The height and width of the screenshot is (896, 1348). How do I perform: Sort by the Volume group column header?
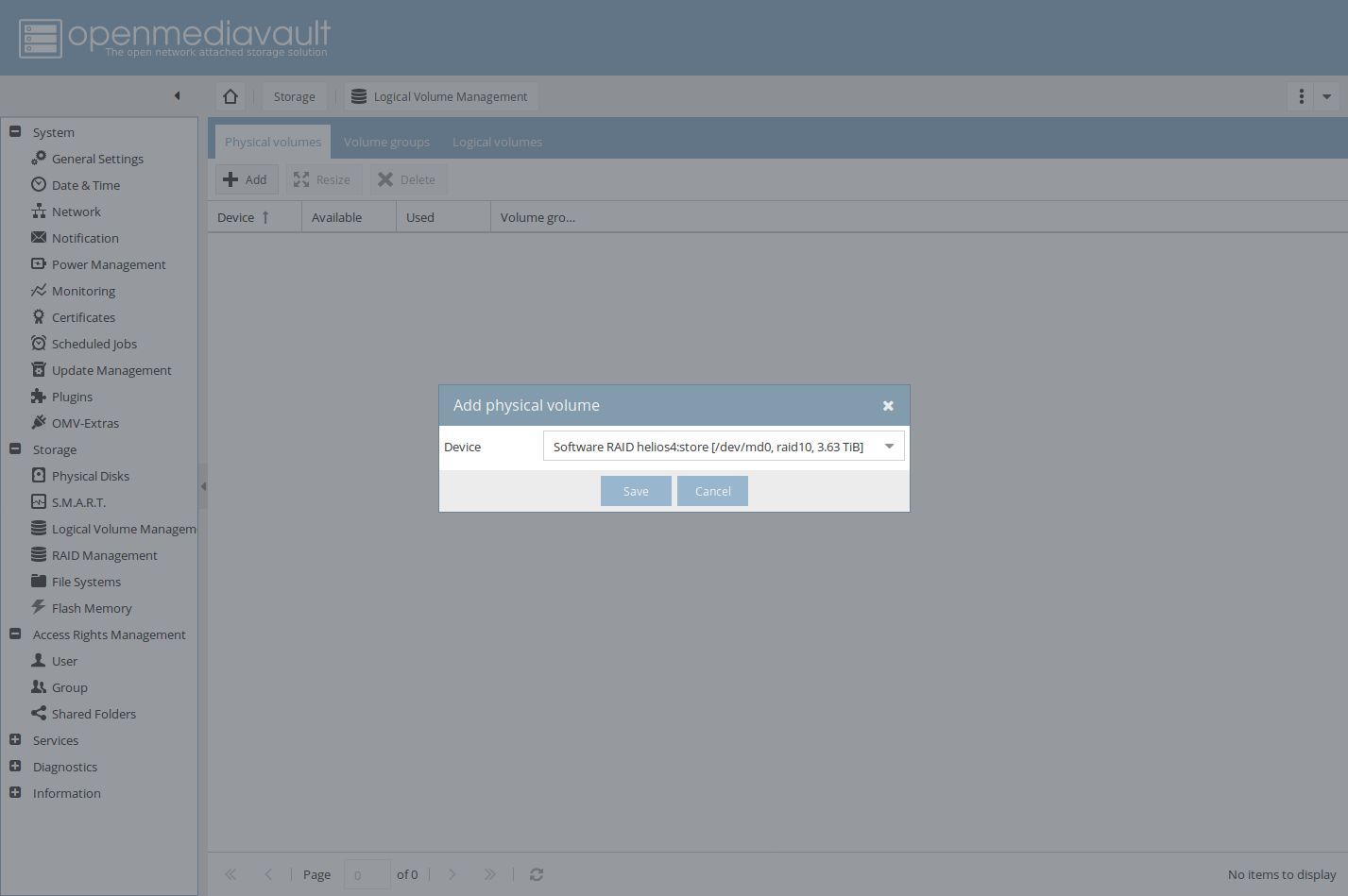[538, 217]
